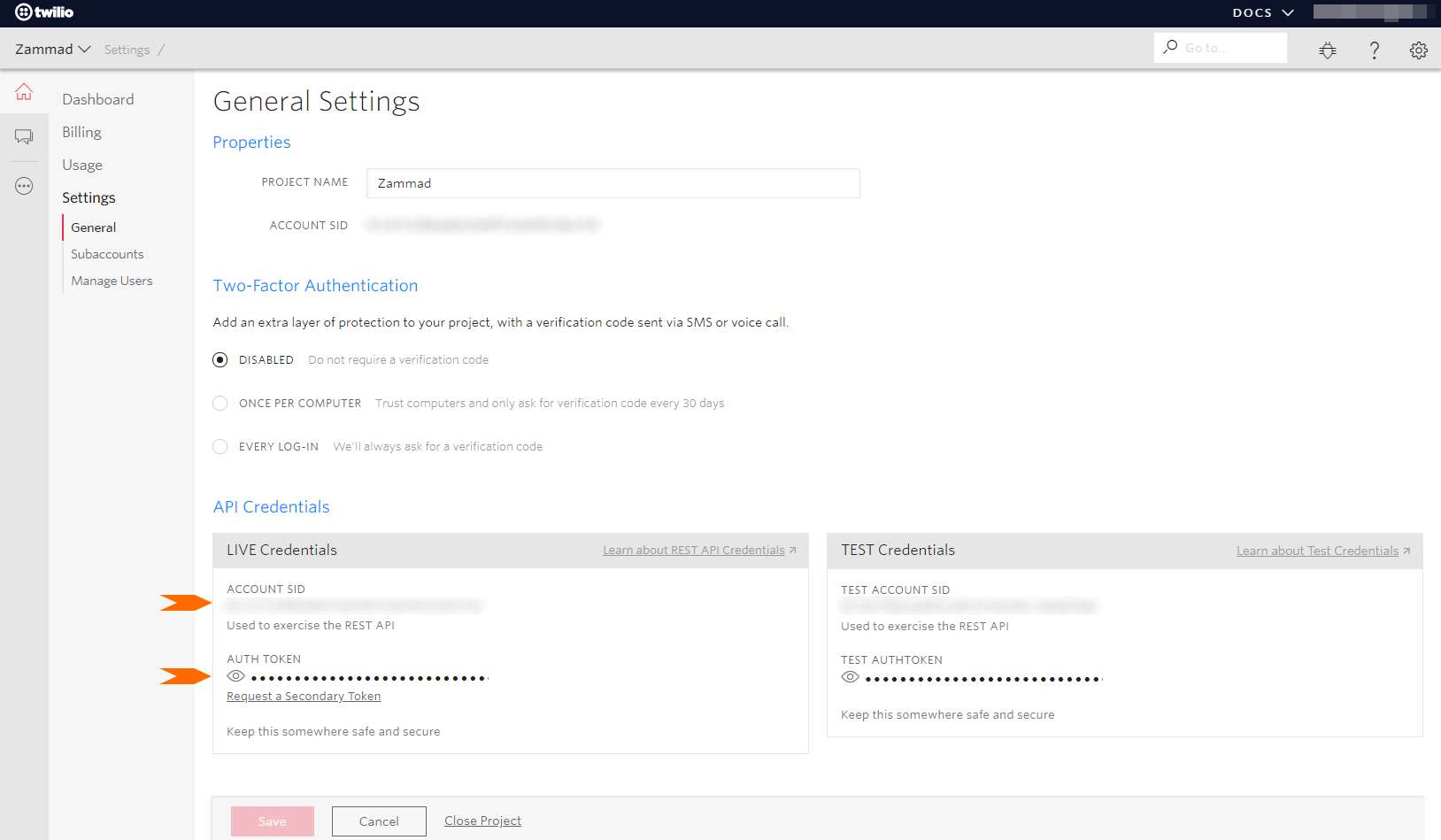Click the blurred live ACCOUNT SID value
Image resolution: width=1441 pixels, height=840 pixels.
(x=354, y=605)
